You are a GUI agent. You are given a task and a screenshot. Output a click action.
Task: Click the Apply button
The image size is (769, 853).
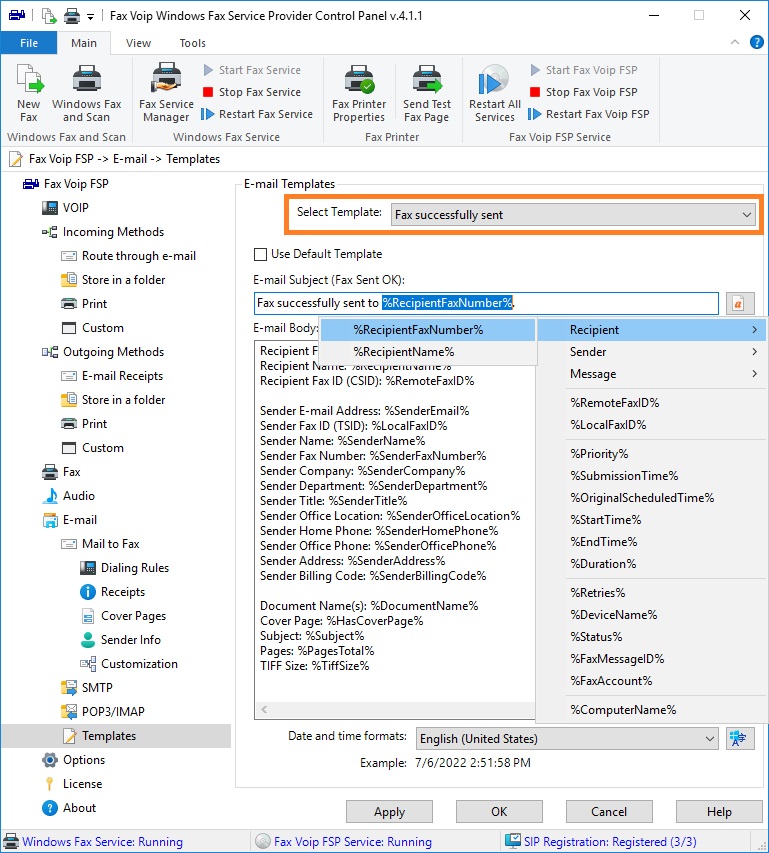pos(389,812)
